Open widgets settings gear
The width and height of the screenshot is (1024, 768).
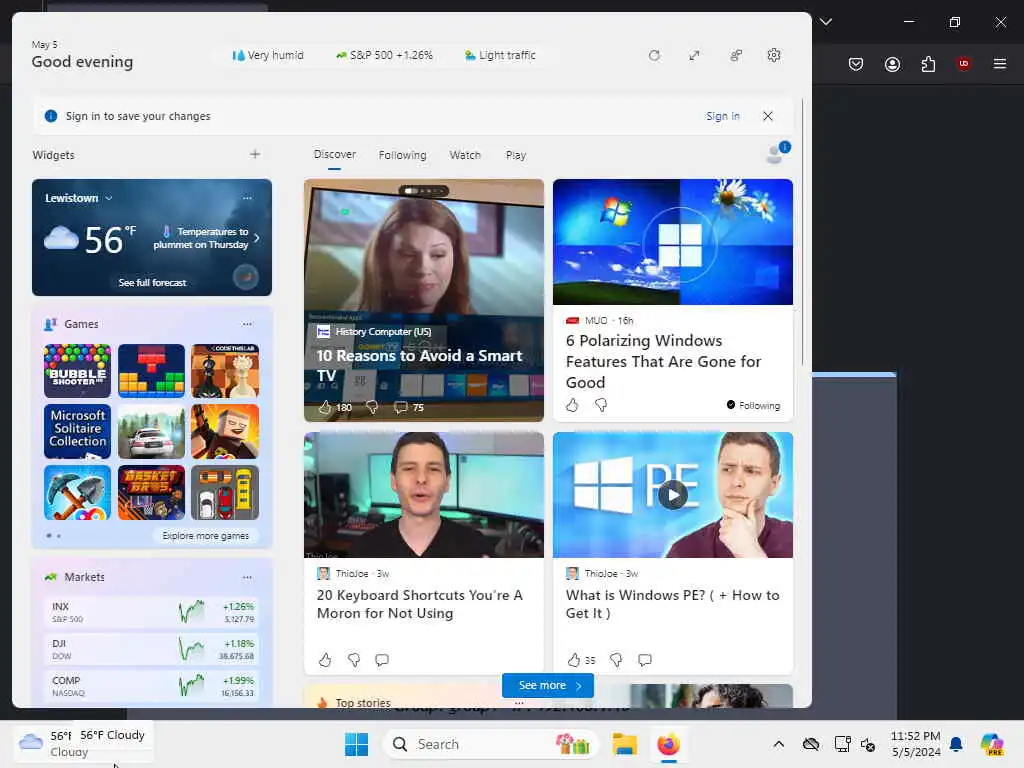774,56
